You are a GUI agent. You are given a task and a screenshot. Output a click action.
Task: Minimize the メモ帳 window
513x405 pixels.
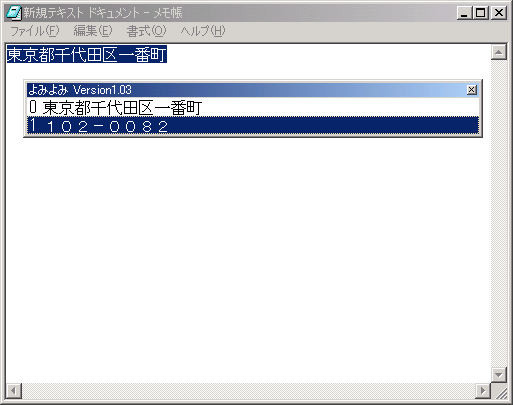[464, 13]
